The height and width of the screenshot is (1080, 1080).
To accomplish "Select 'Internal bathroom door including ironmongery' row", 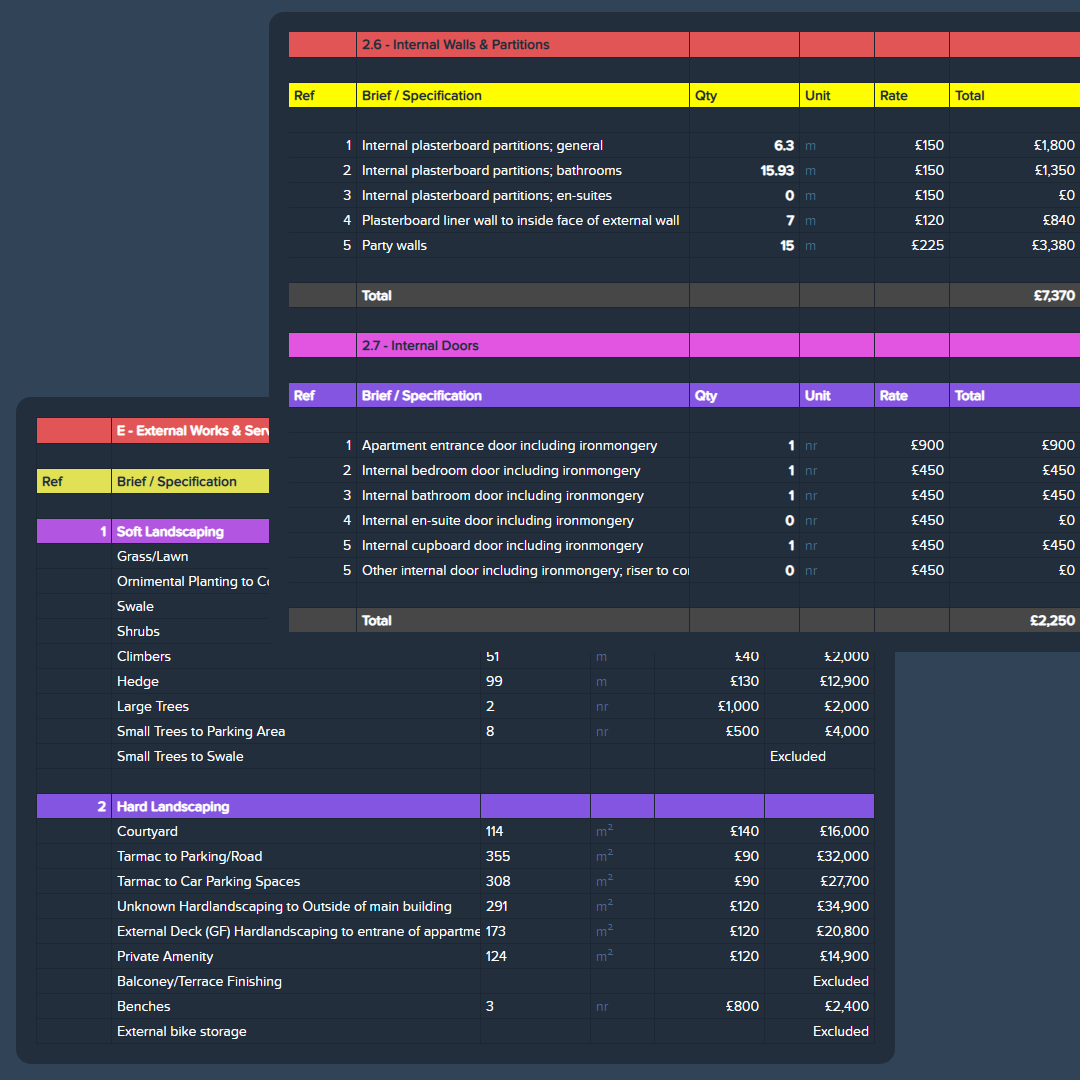I will 503,496.
